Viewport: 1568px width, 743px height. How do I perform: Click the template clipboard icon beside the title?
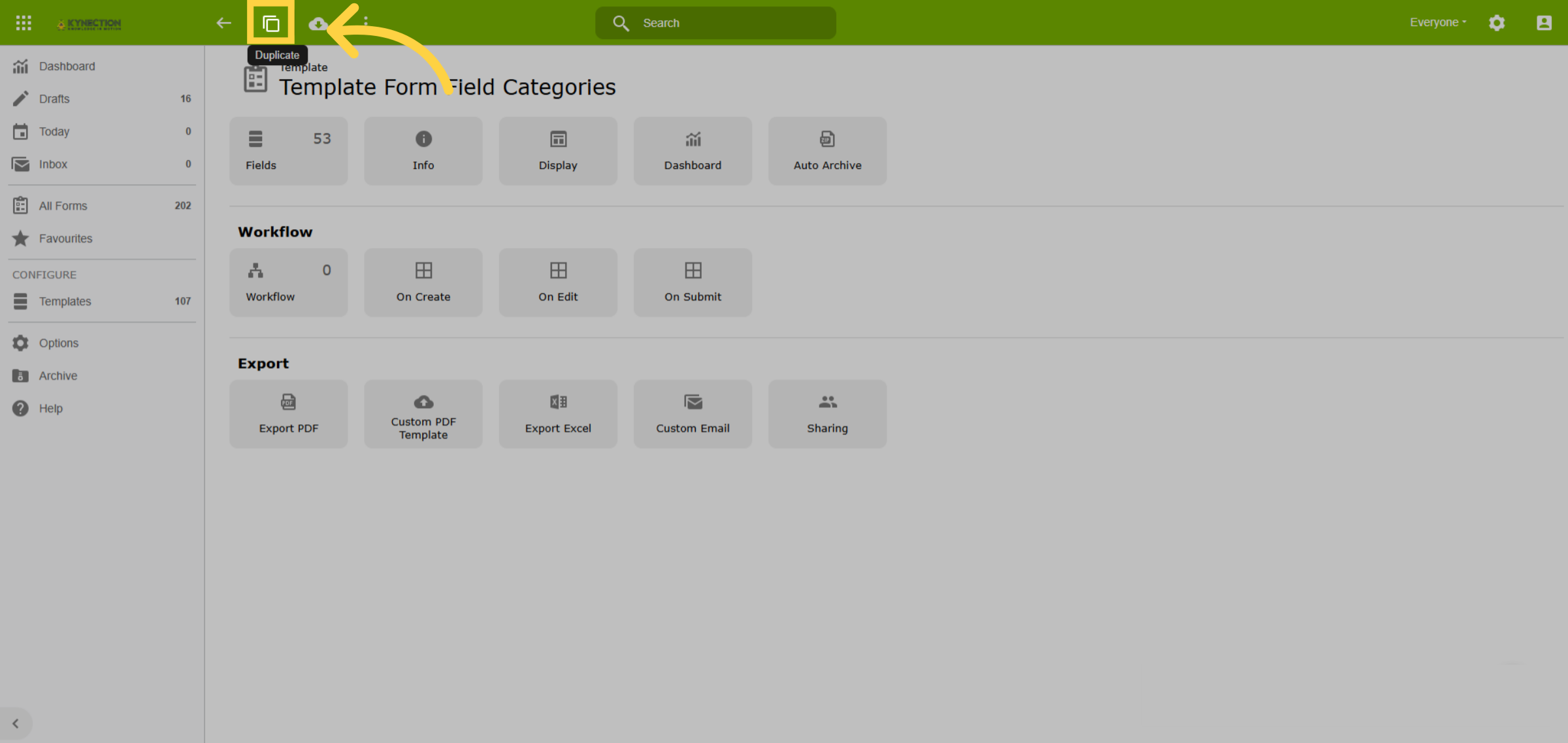(x=255, y=79)
